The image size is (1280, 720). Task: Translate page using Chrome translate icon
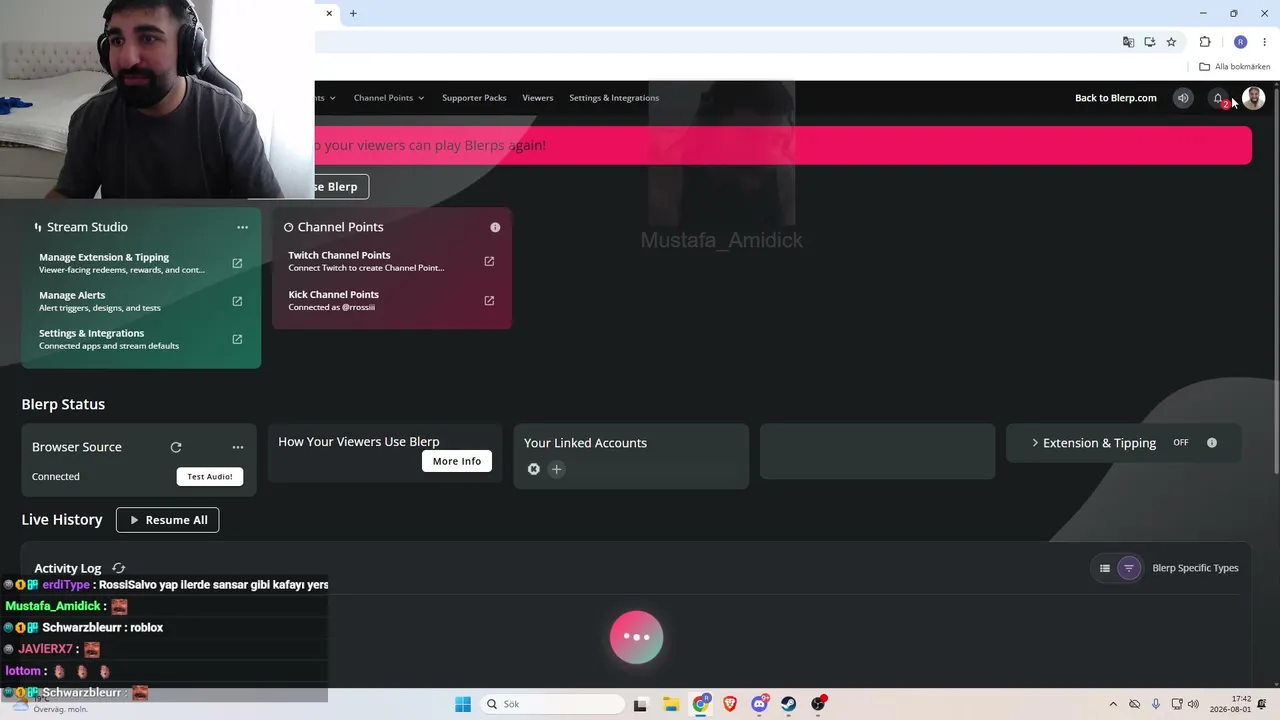point(1128,42)
